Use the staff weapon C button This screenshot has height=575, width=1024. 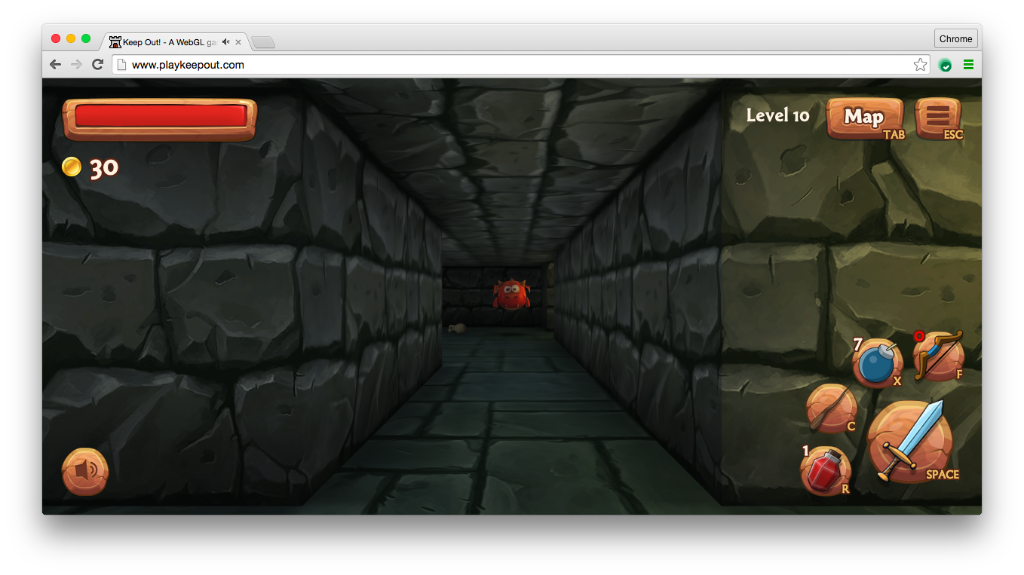pyautogui.click(x=831, y=409)
